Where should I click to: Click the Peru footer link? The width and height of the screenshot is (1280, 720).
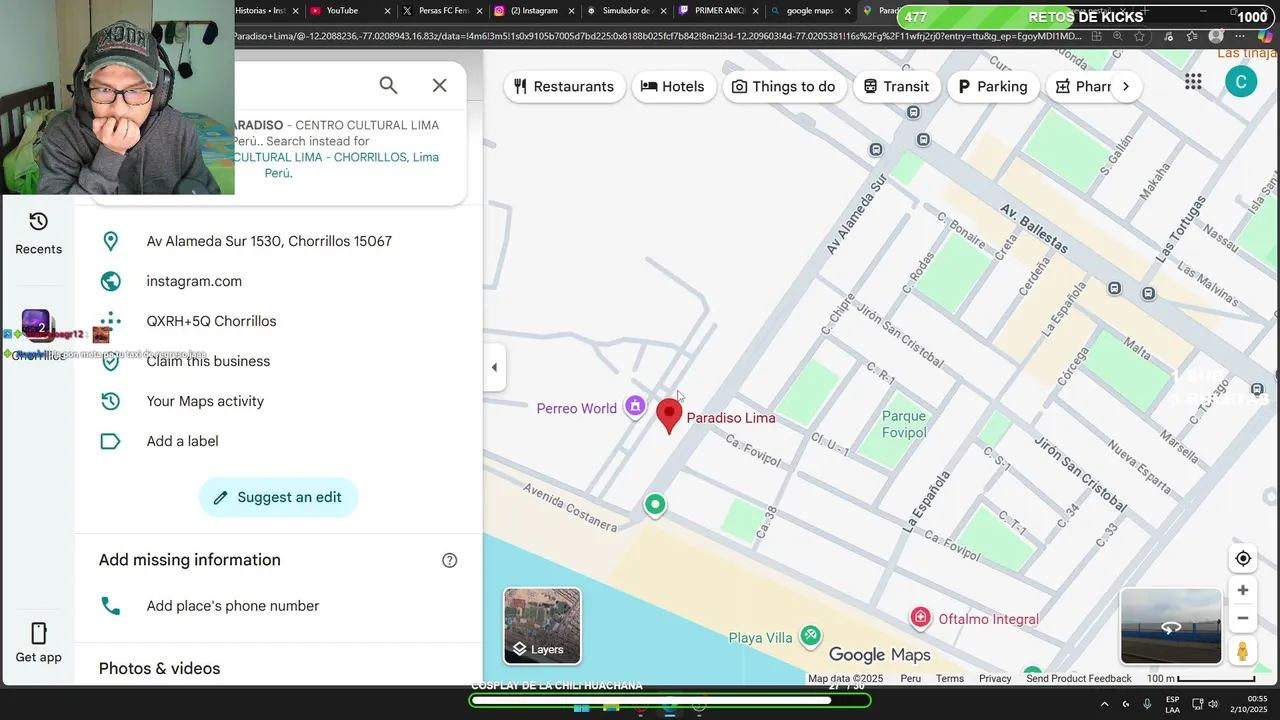coord(910,678)
